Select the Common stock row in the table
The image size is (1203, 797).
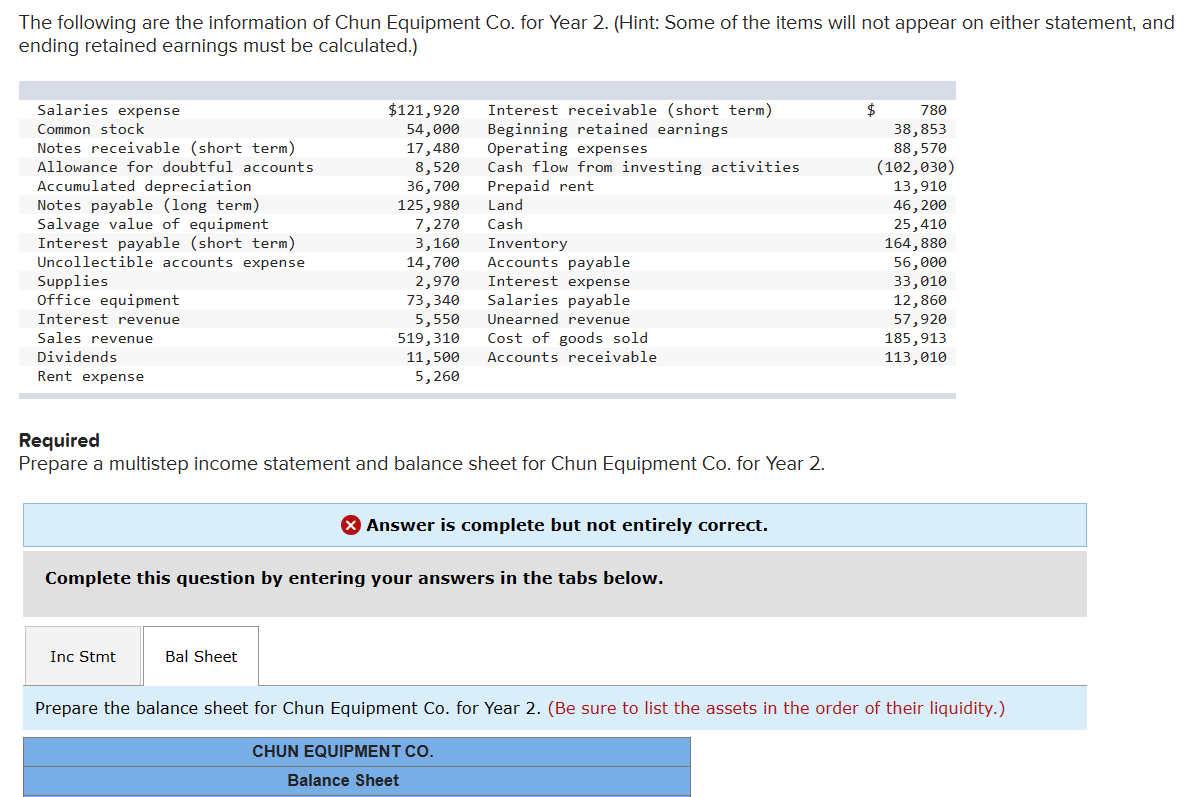pos(87,129)
